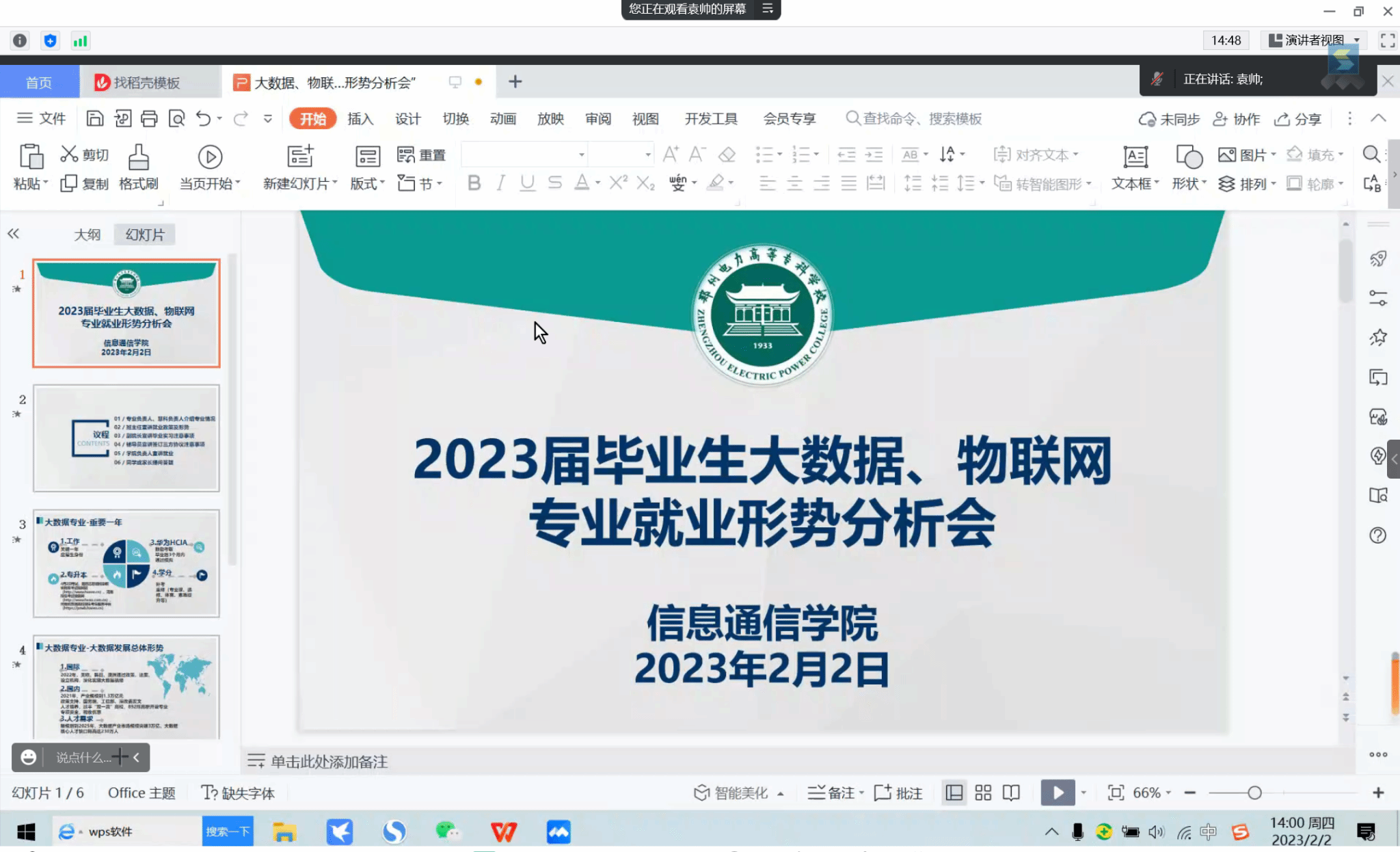Toggle Underline formatting
1400x852 pixels.
[527, 183]
